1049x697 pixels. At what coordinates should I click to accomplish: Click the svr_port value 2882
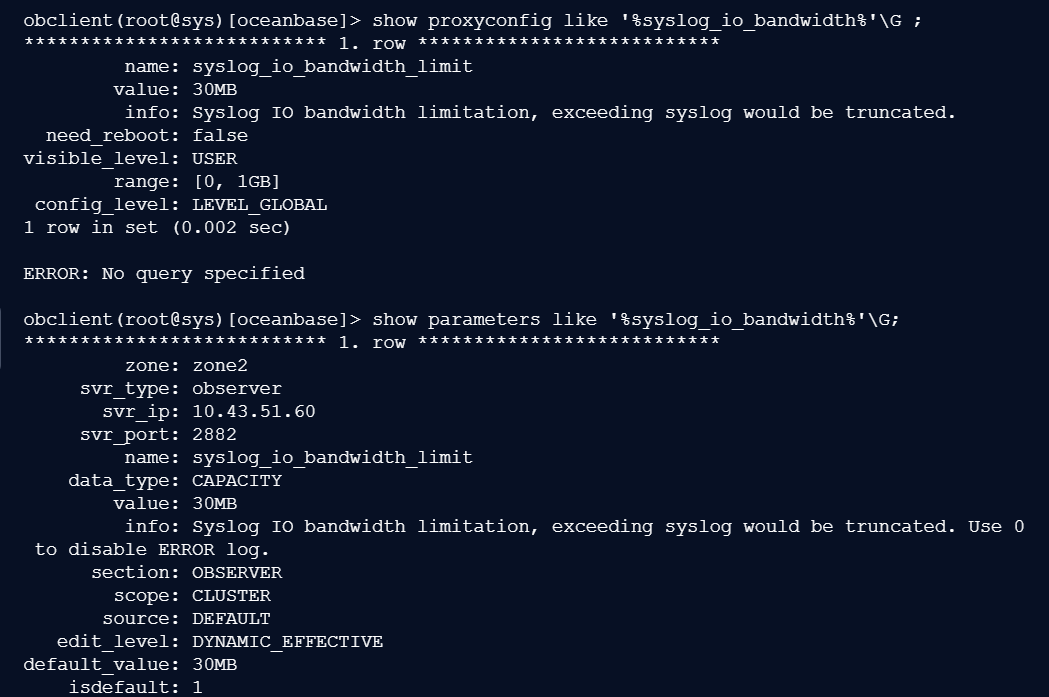click(214, 434)
